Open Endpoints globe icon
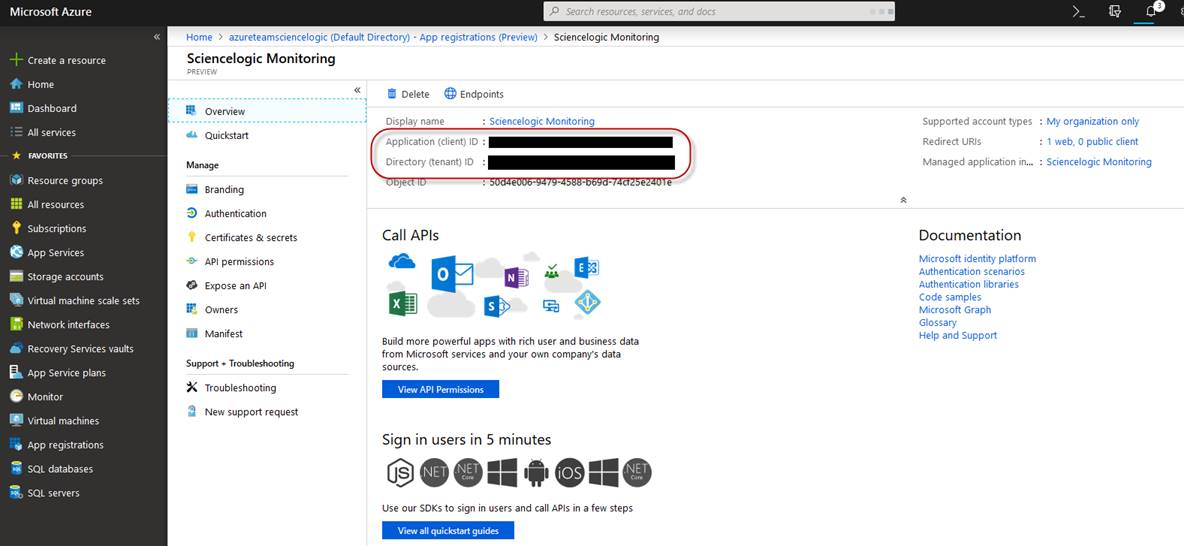The image size is (1184, 546). pos(450,94)
